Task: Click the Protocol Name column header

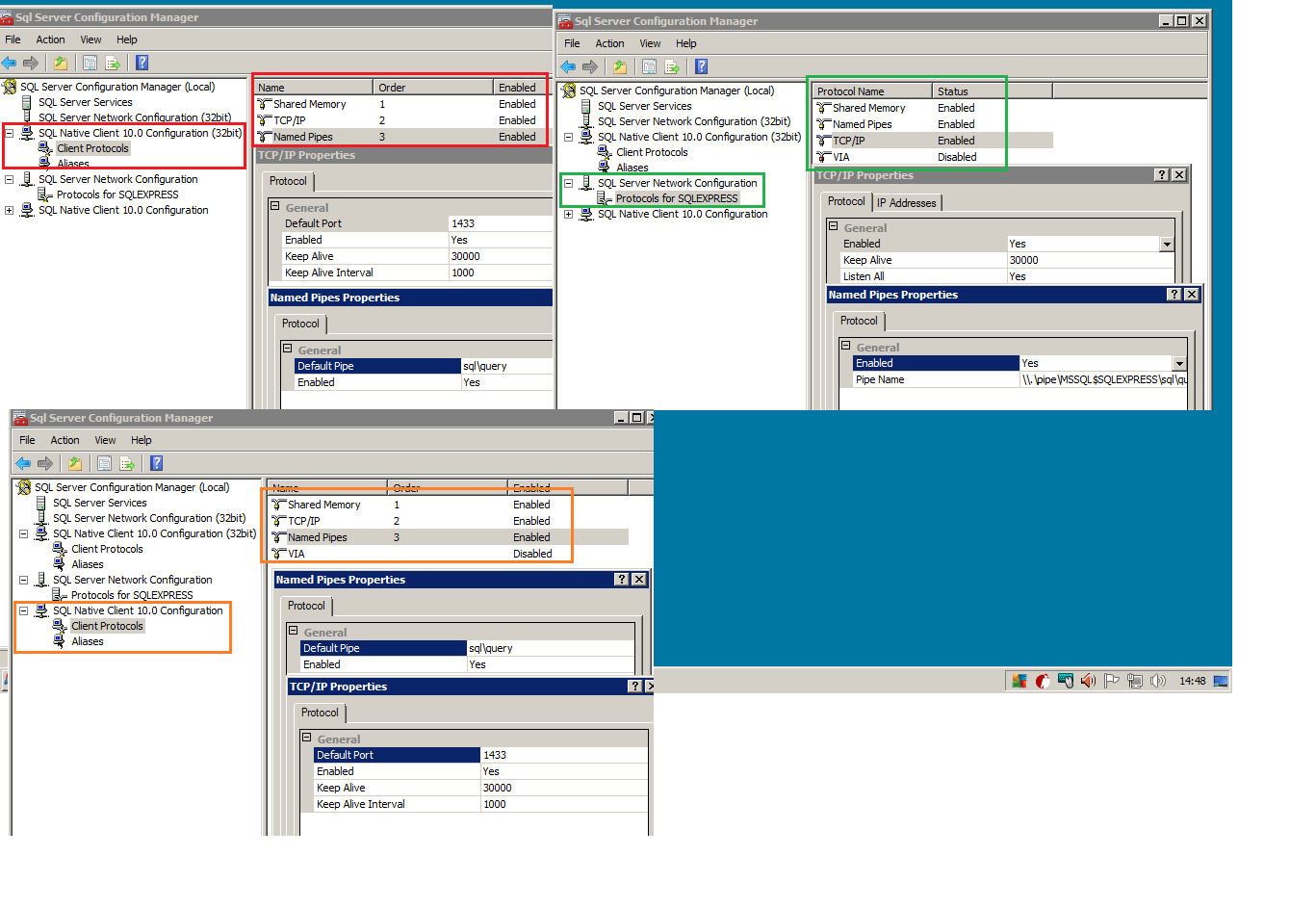Action: [x=872, y=91]
